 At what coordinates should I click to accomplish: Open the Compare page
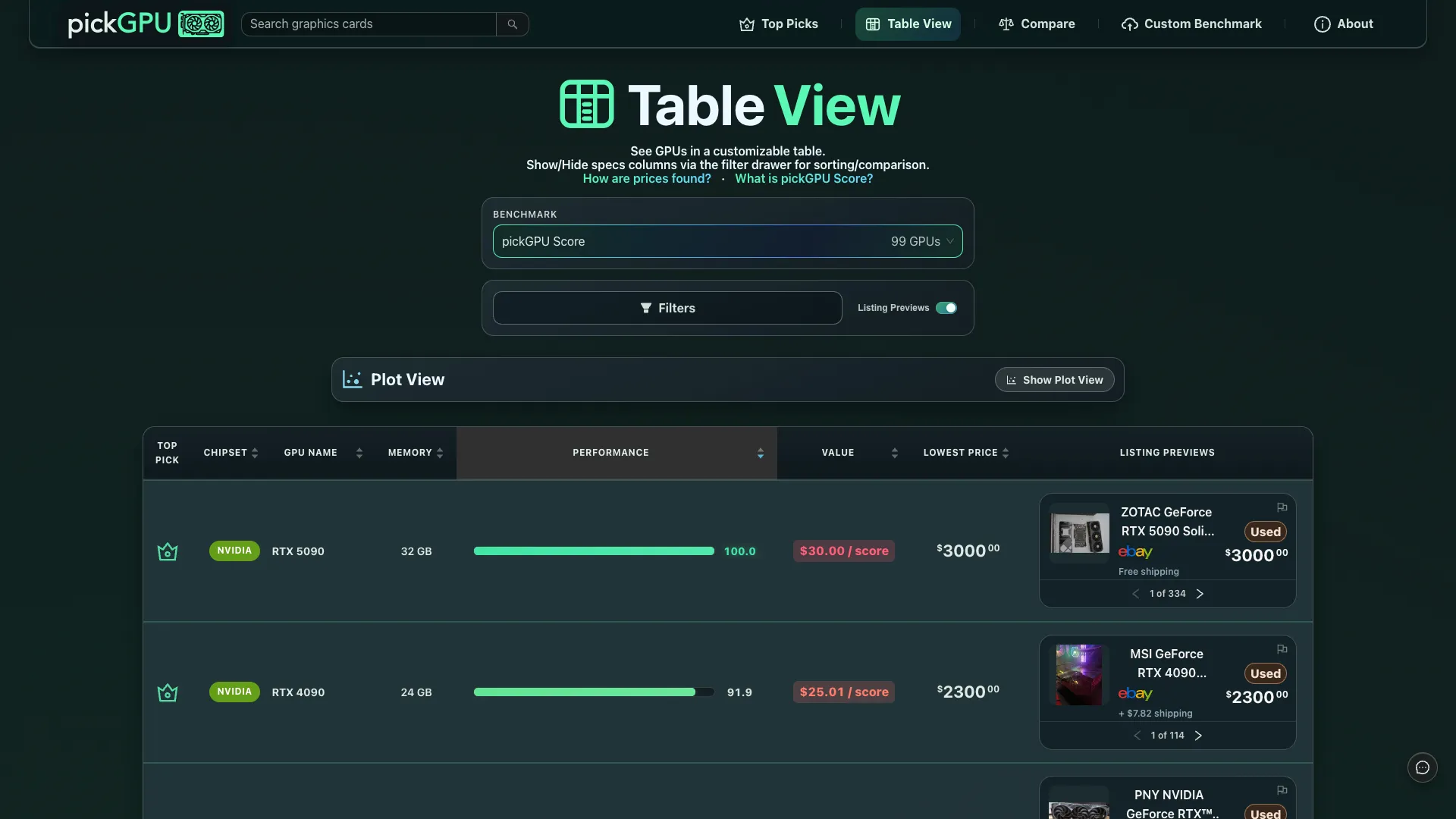1037,24
